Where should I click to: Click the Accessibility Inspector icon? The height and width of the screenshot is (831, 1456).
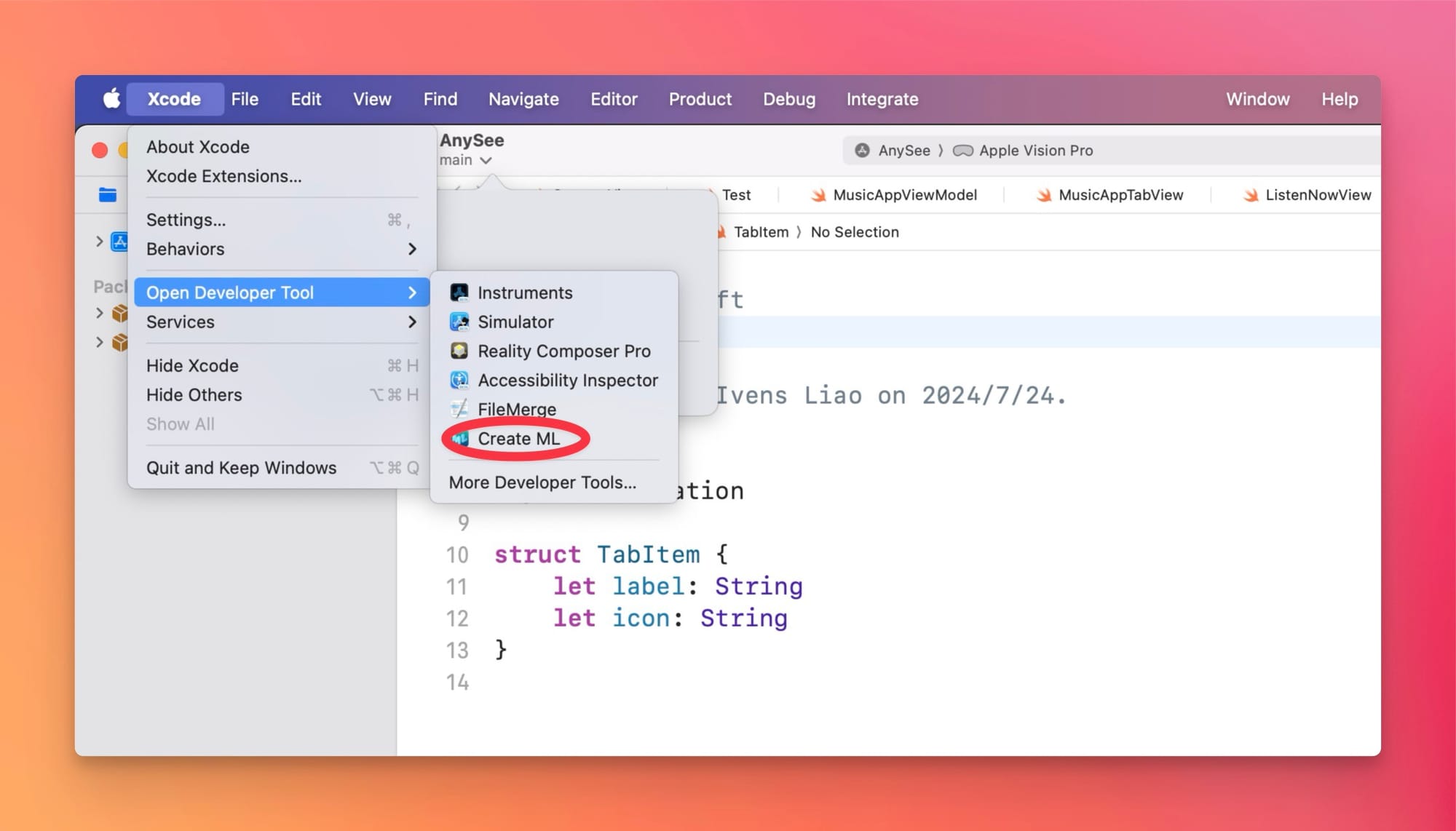pyautogui.click(x=459, y=380)
